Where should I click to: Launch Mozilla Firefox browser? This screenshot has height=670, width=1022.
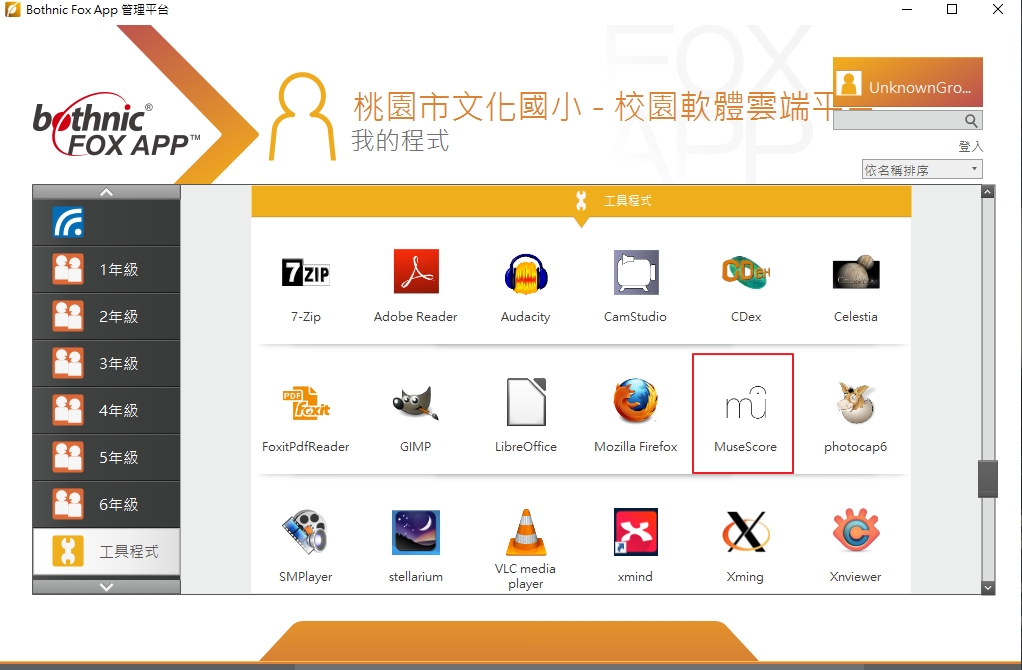tap(635, 401)
